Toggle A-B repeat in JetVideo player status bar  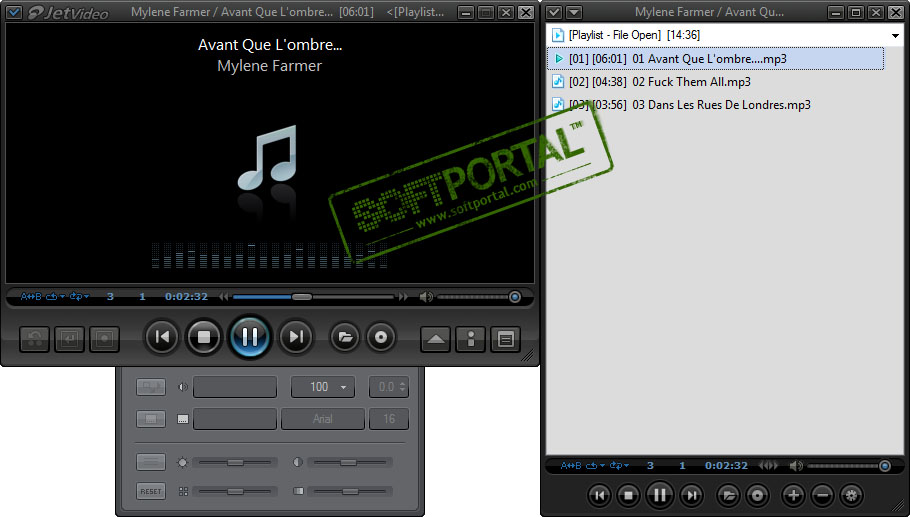point(31,297)
